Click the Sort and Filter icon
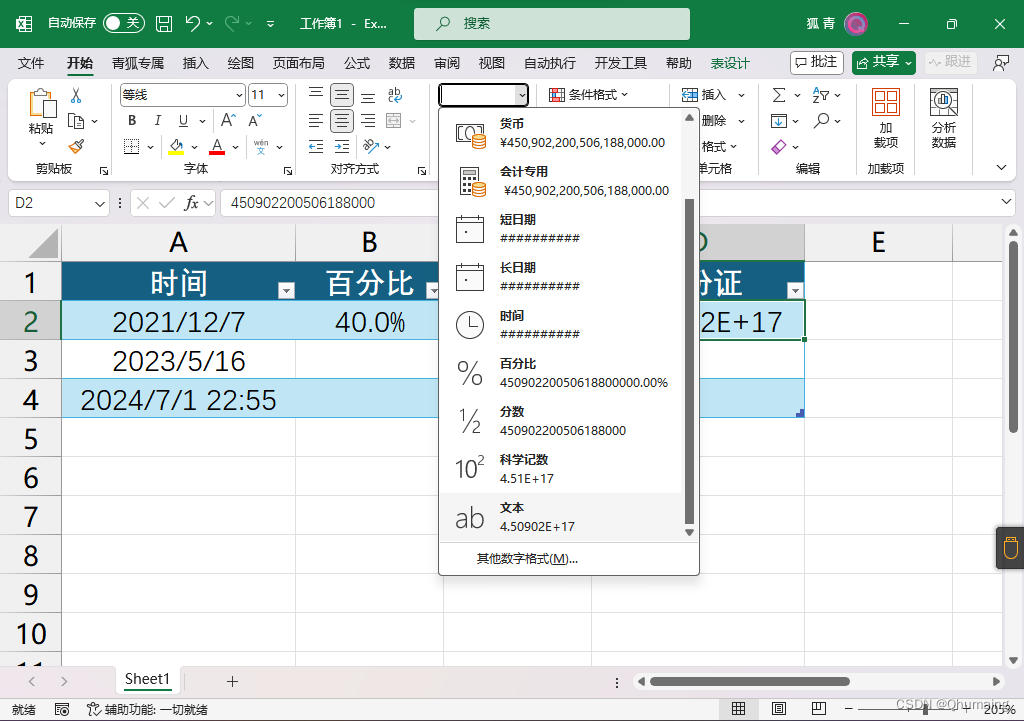The height and width of the screenshot is (721, 1024). tap(820, 95)
